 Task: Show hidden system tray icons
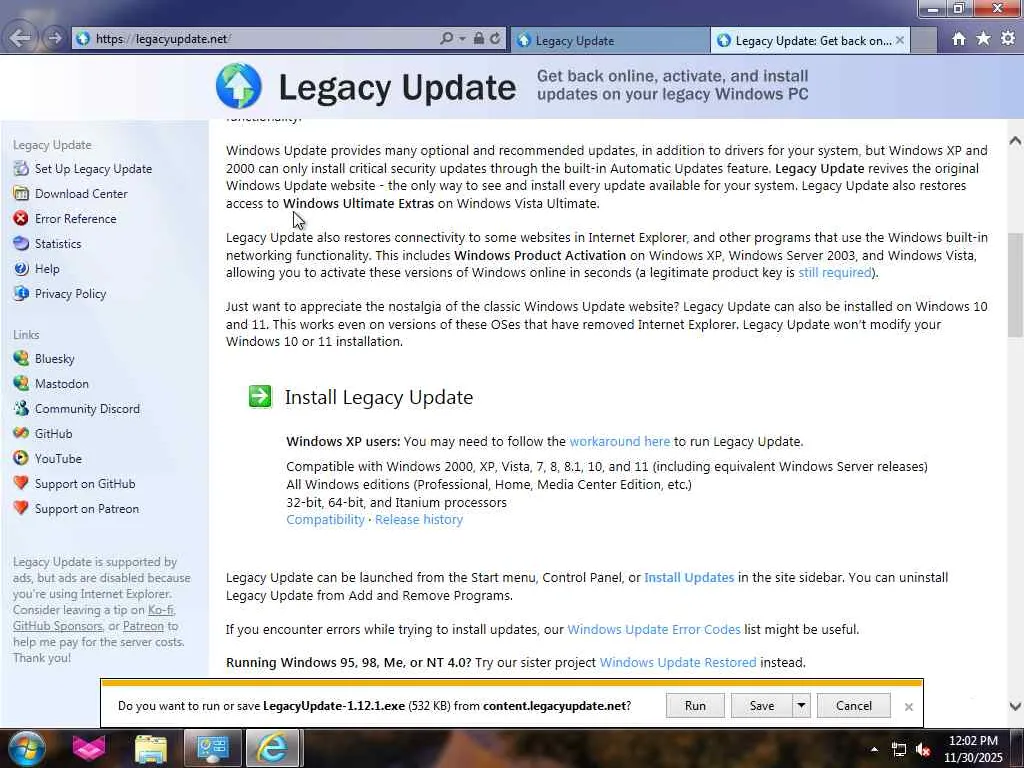click(x=874, y=749)
